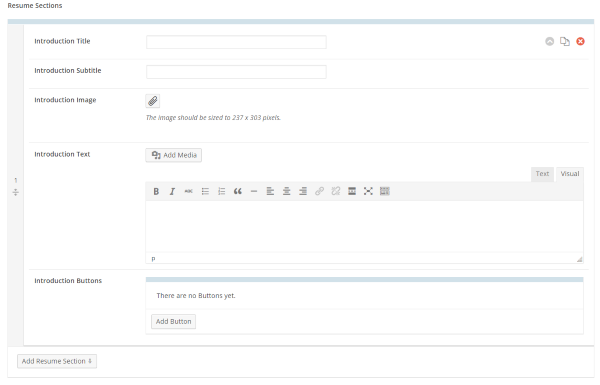The width and height of the screenshot is (600, 385).
Task: Center align the text
Action: pos(286,191)
